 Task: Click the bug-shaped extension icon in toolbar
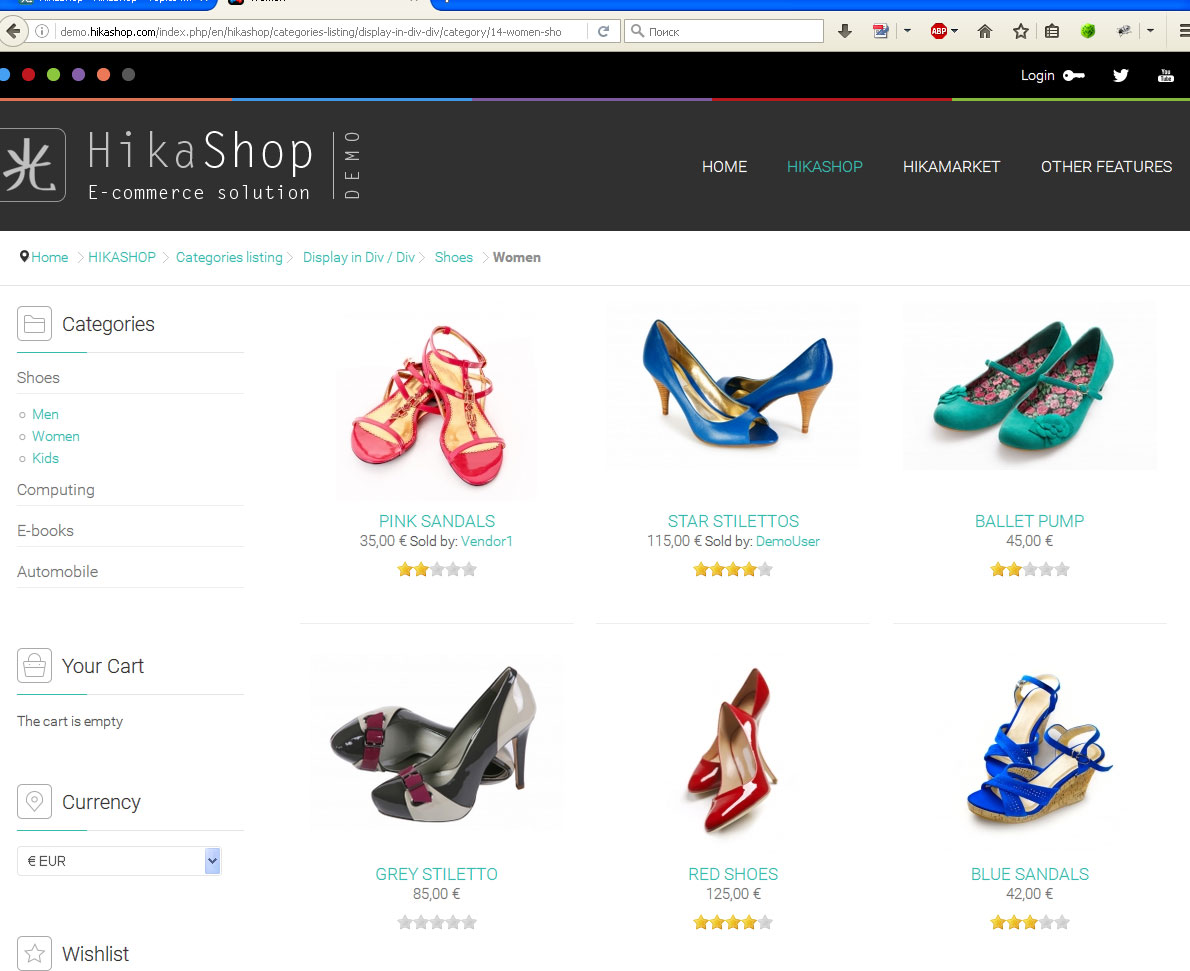click(x=1124, y=31)
